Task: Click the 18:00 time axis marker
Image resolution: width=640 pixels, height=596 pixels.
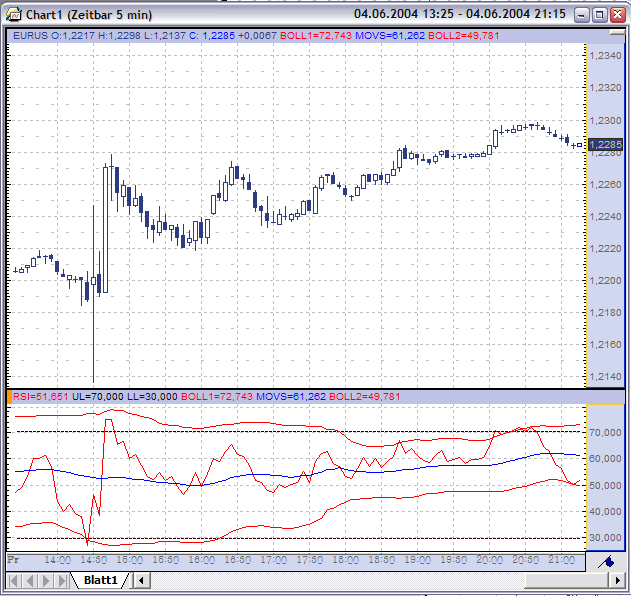Action: [x=345, y=560]
